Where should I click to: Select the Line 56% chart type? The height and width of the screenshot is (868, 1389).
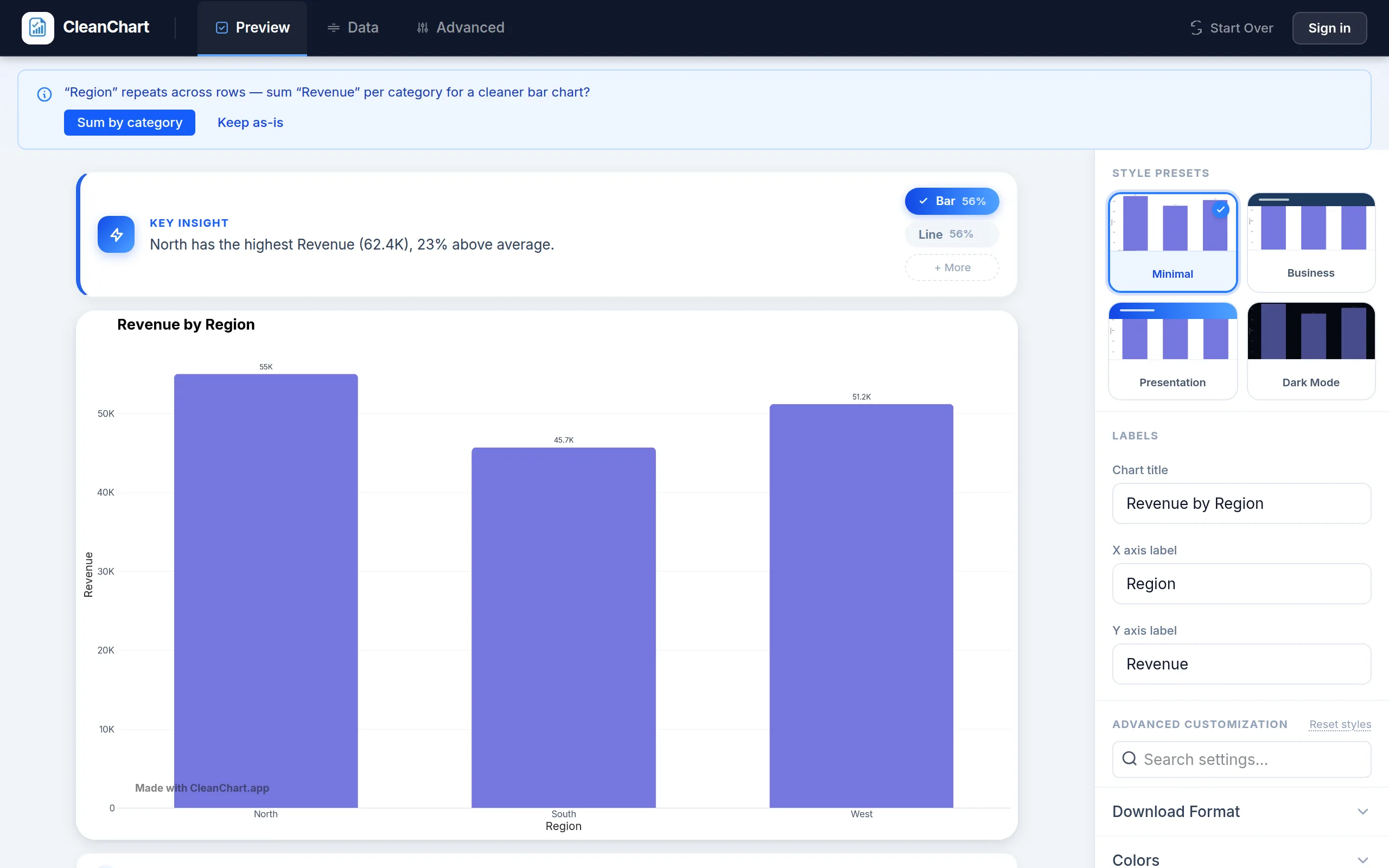[952, 234]
